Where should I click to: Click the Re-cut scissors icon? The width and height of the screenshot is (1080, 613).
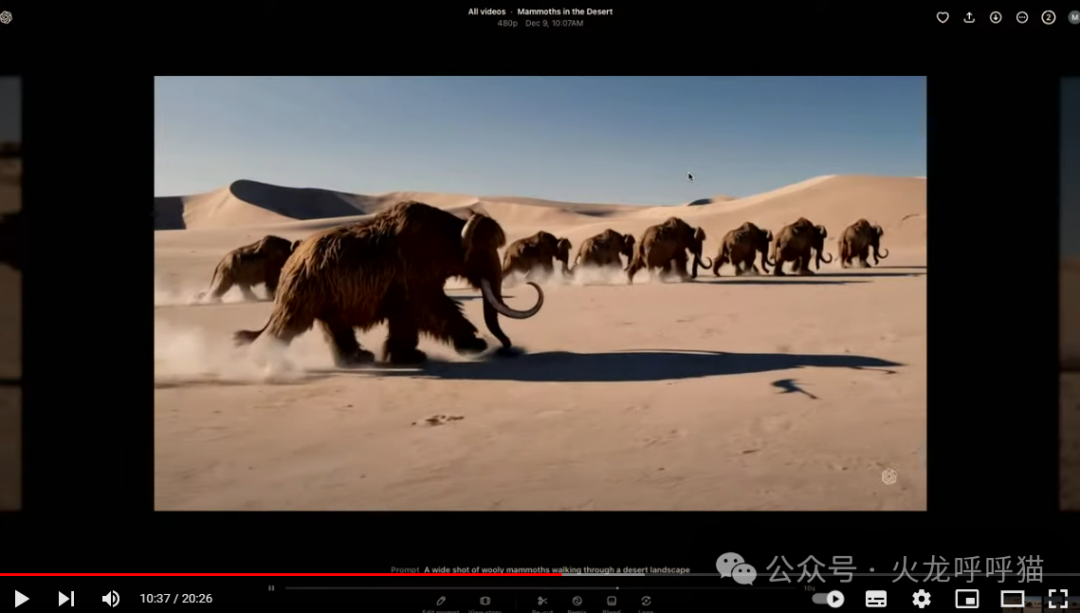pos(542,601)
